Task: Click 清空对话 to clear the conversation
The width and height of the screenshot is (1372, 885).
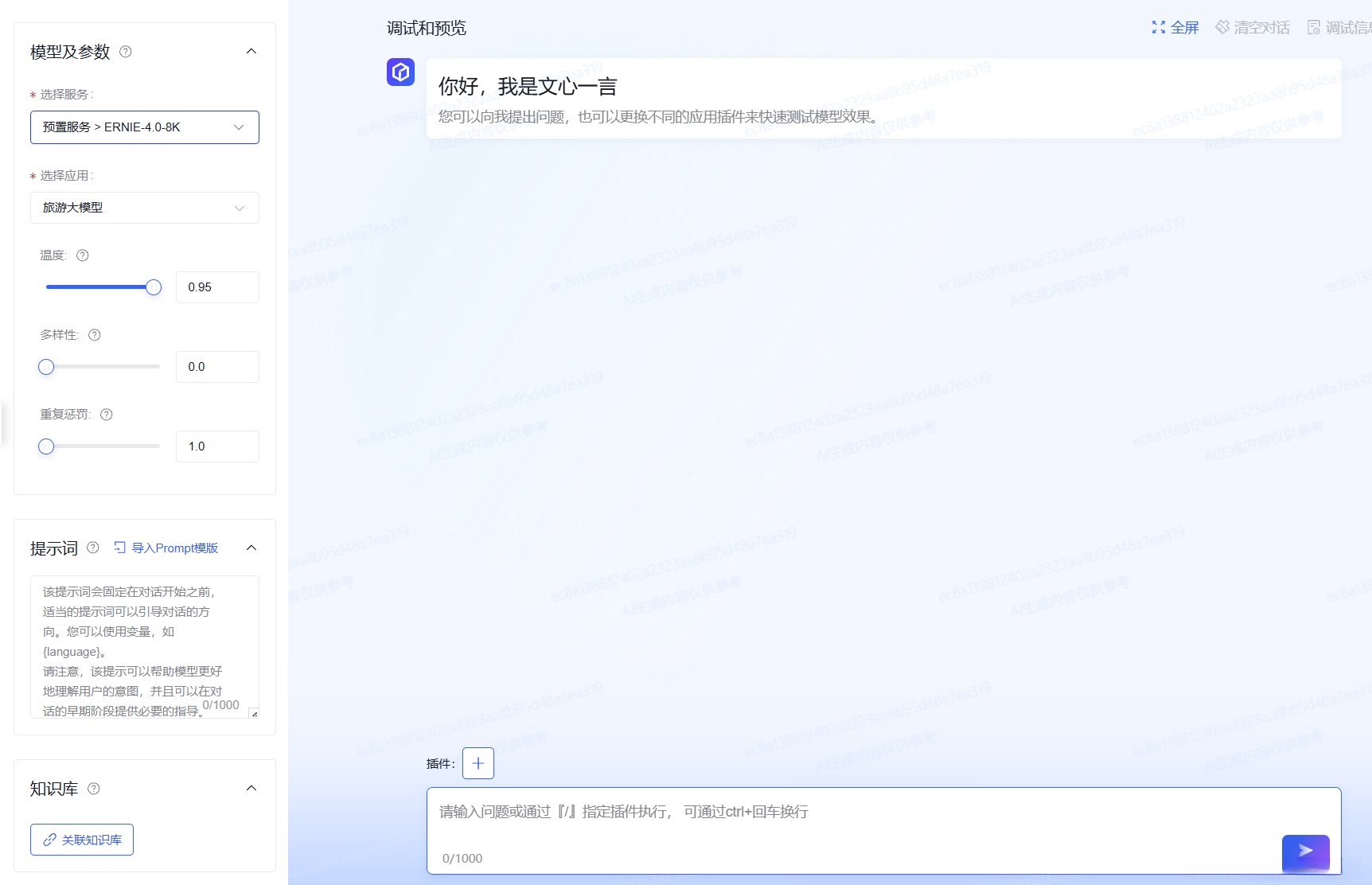Action: 1253,28
